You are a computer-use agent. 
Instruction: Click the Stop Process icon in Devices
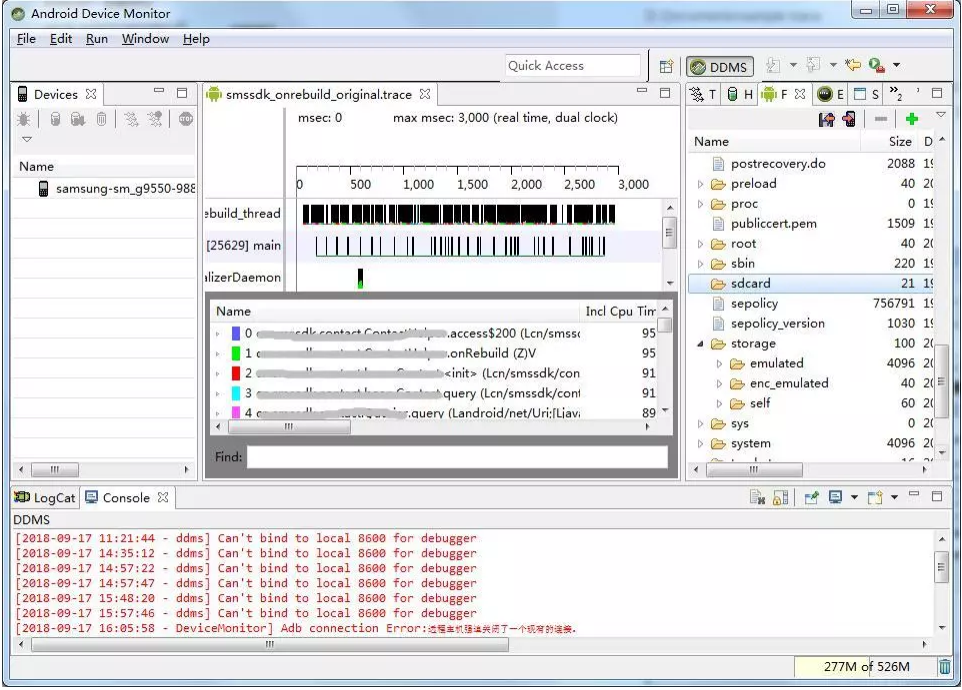tap(186, 118)
